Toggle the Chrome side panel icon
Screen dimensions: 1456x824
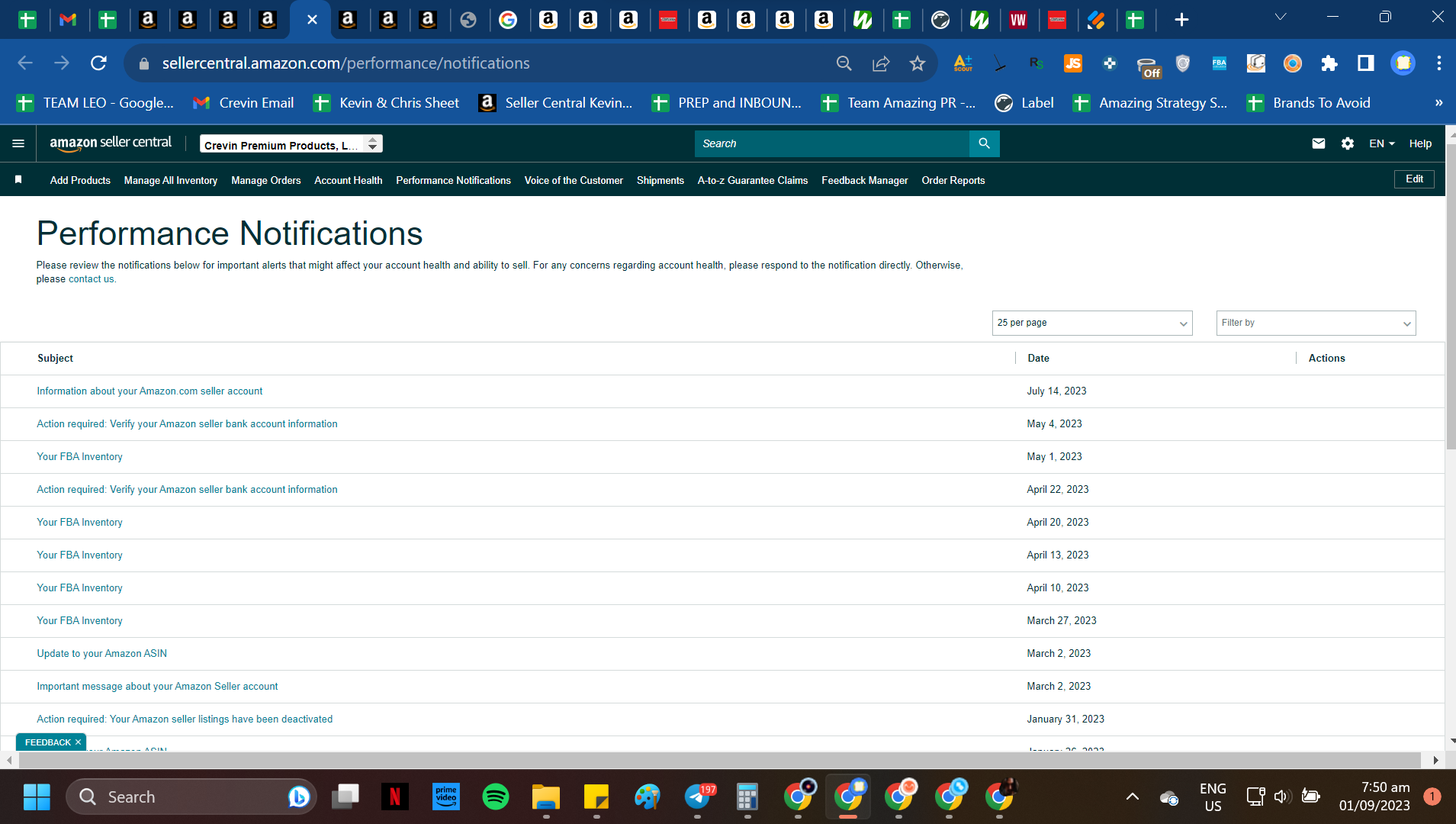1366,63
